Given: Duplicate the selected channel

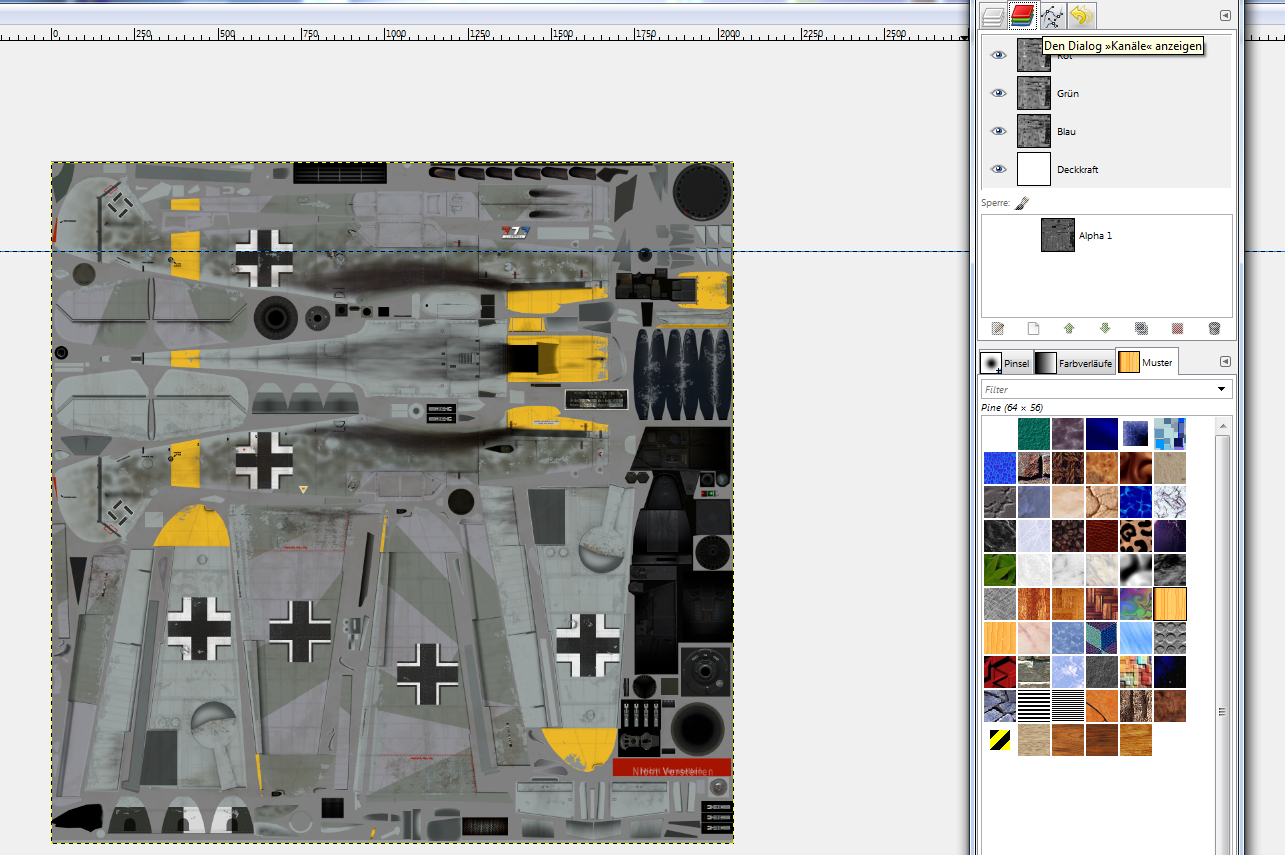Looking at the screenshot, I should point(1141,328).
